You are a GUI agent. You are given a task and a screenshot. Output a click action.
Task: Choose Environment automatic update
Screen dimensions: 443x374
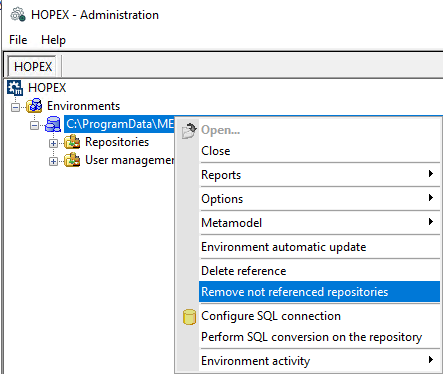coord(319,247)
